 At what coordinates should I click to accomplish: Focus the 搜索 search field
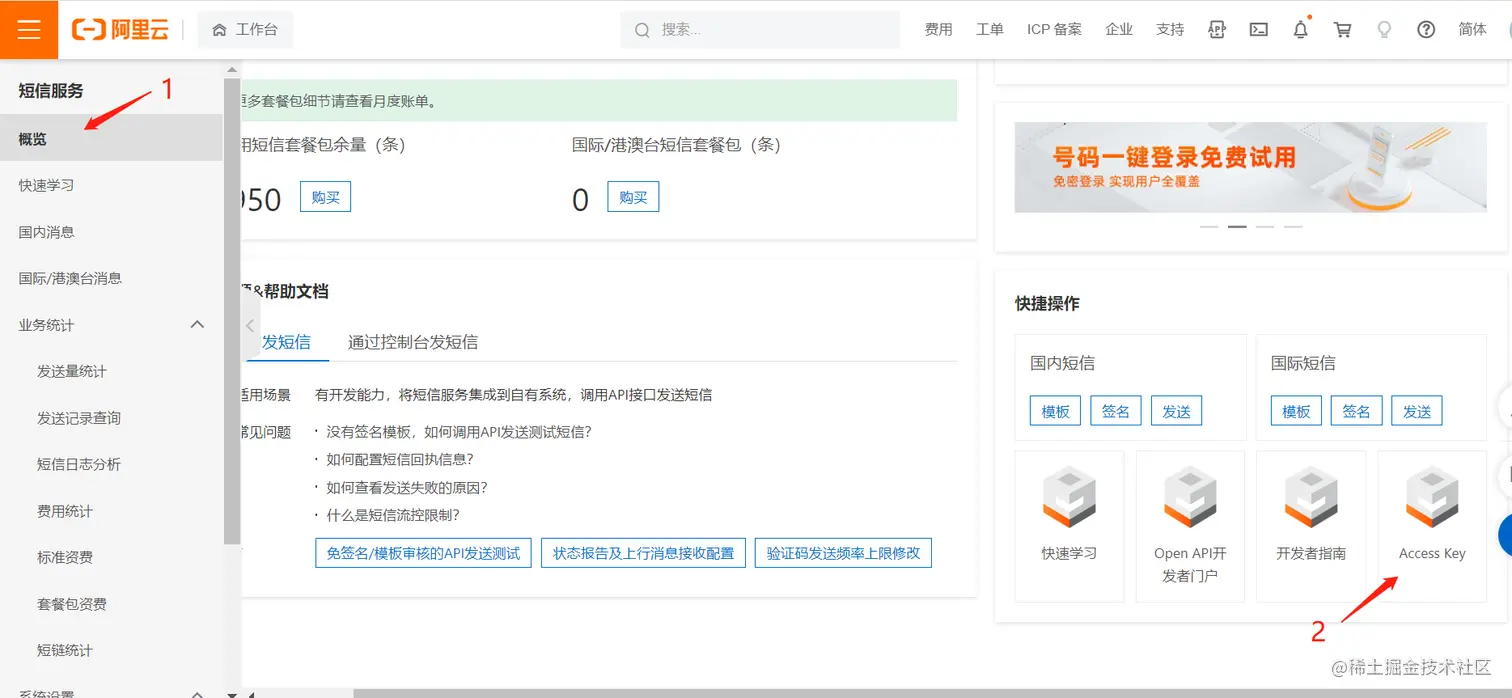760,30
